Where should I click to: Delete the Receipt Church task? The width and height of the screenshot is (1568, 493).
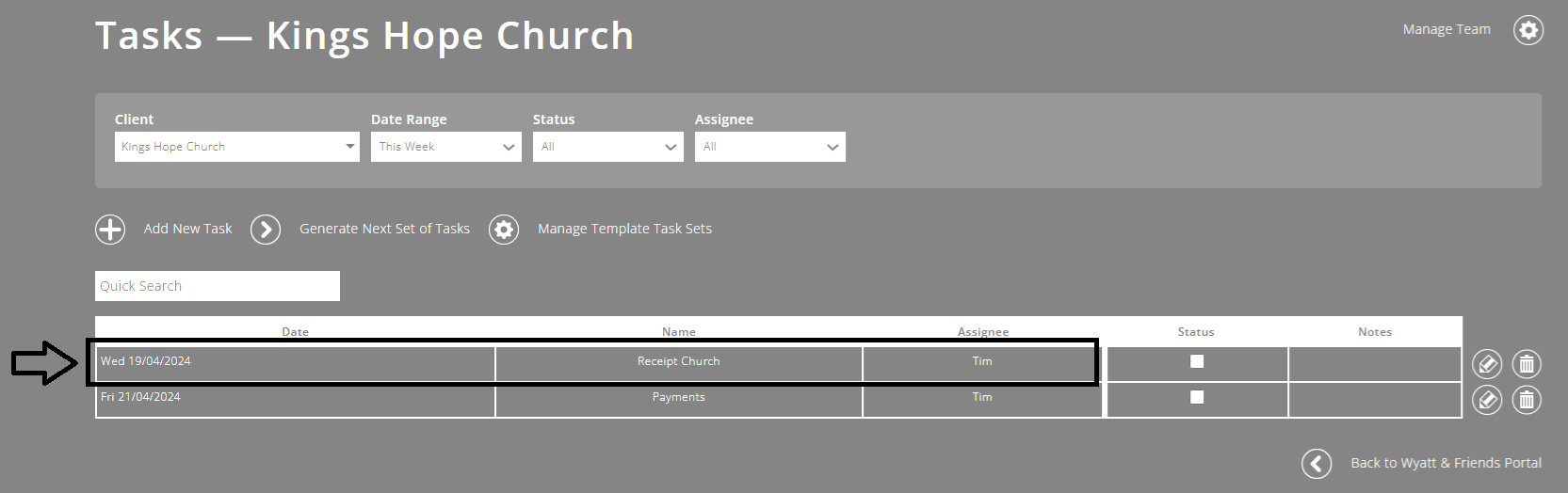pos(1527,363)
